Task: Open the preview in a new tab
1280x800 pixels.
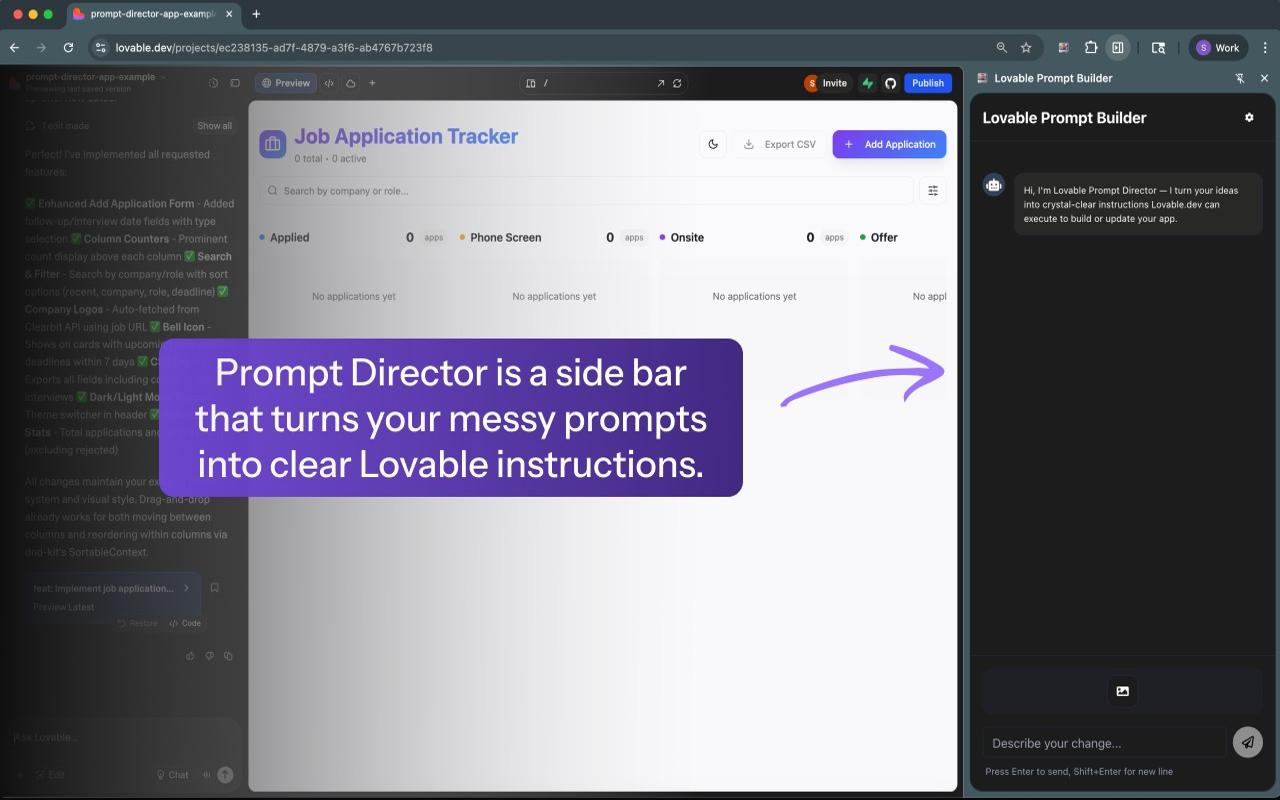Action: (660, 83)
